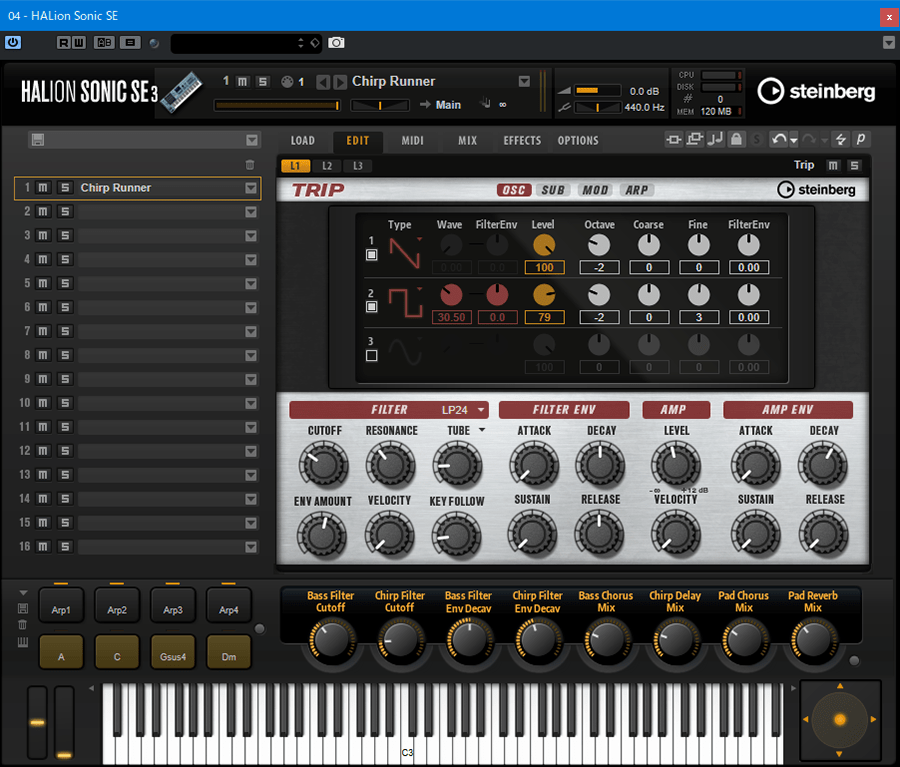
Task: Open the Chirp Runner program dropdown in header
Action: (x=524, y=82)
